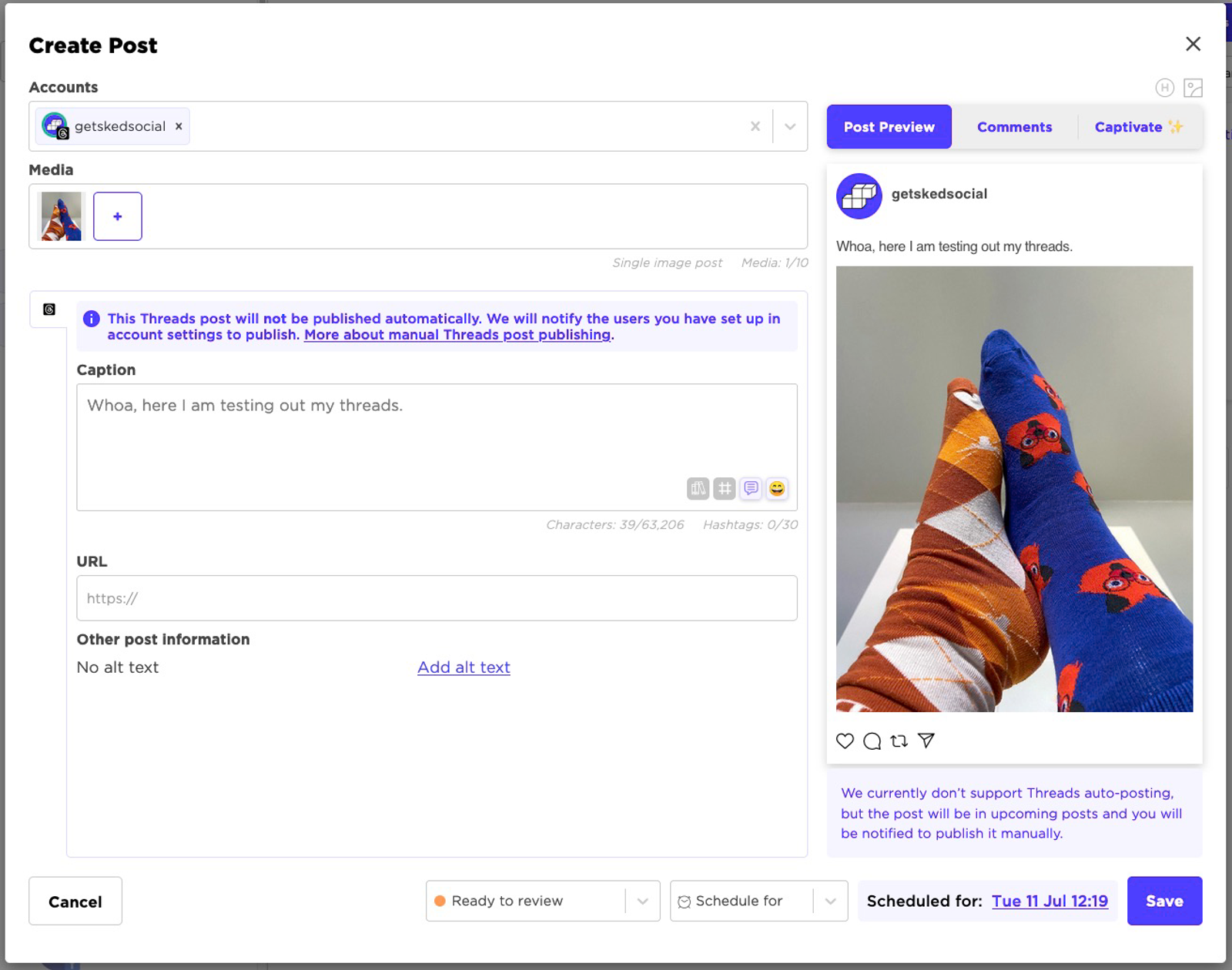Click the Hashtags: 0/30 counter
Screen dimensions: 1232x970
[750, 525]
